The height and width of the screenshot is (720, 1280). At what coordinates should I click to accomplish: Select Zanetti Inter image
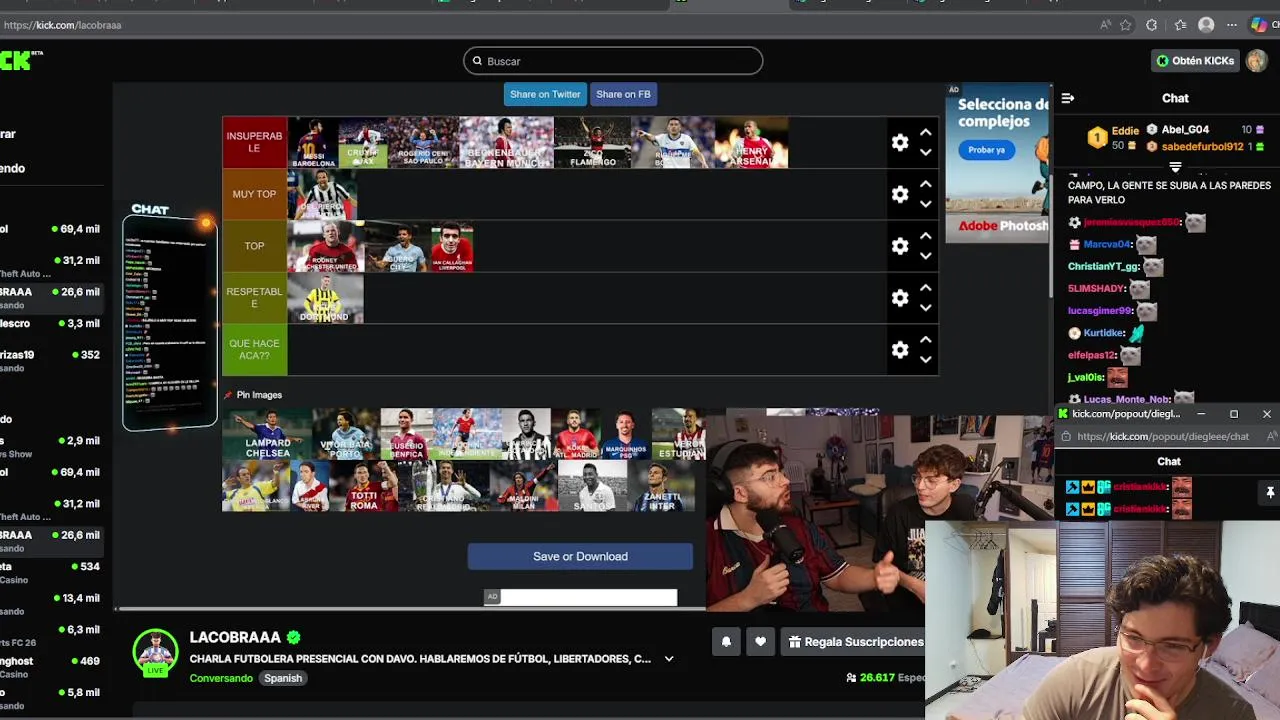coord(662,486)
